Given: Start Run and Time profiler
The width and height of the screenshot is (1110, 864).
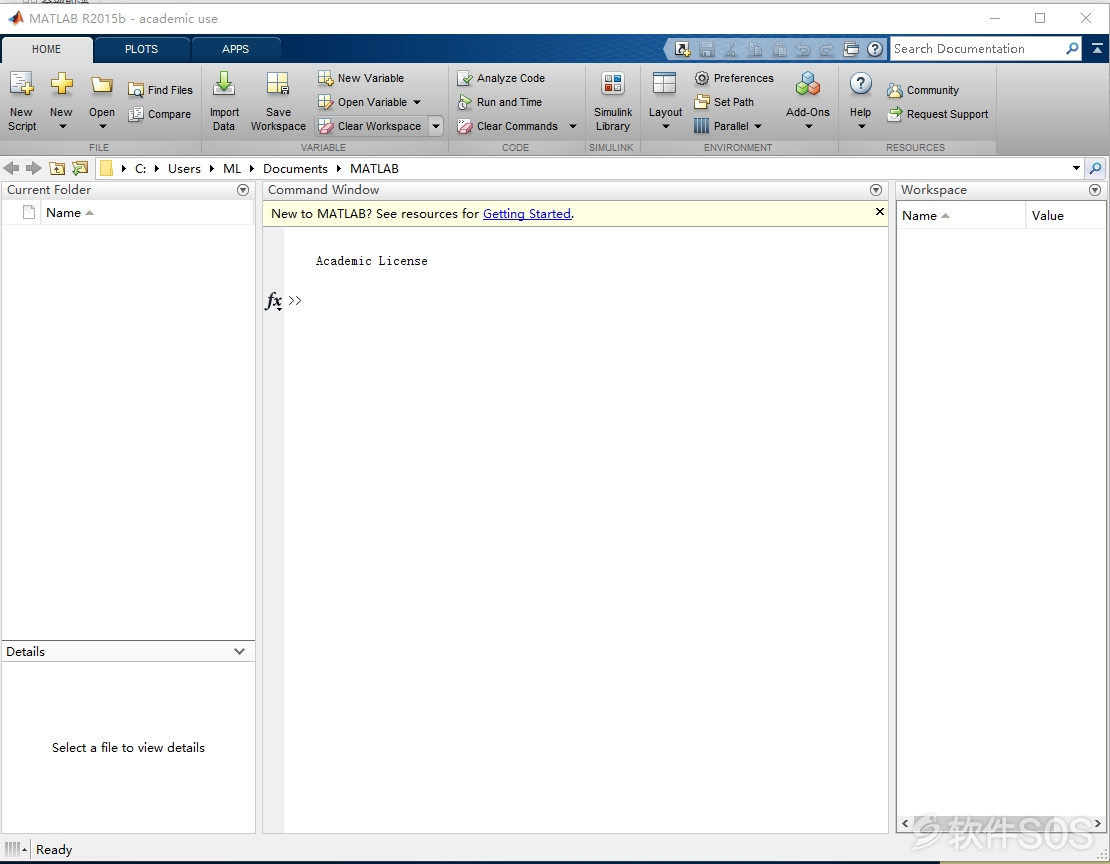Looking at the screenshot, I should pos(500,102).
